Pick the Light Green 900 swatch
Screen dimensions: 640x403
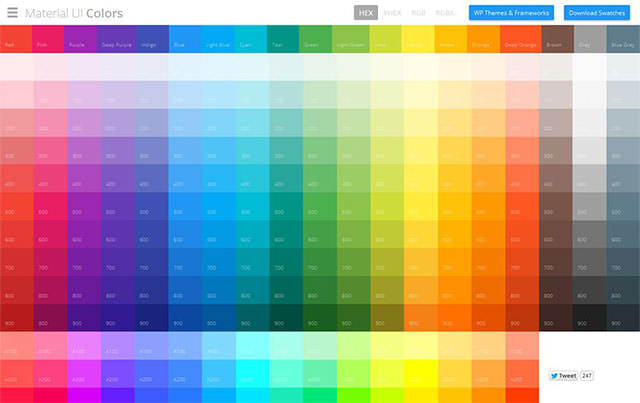pyautogui.click(x=354, y=318)
